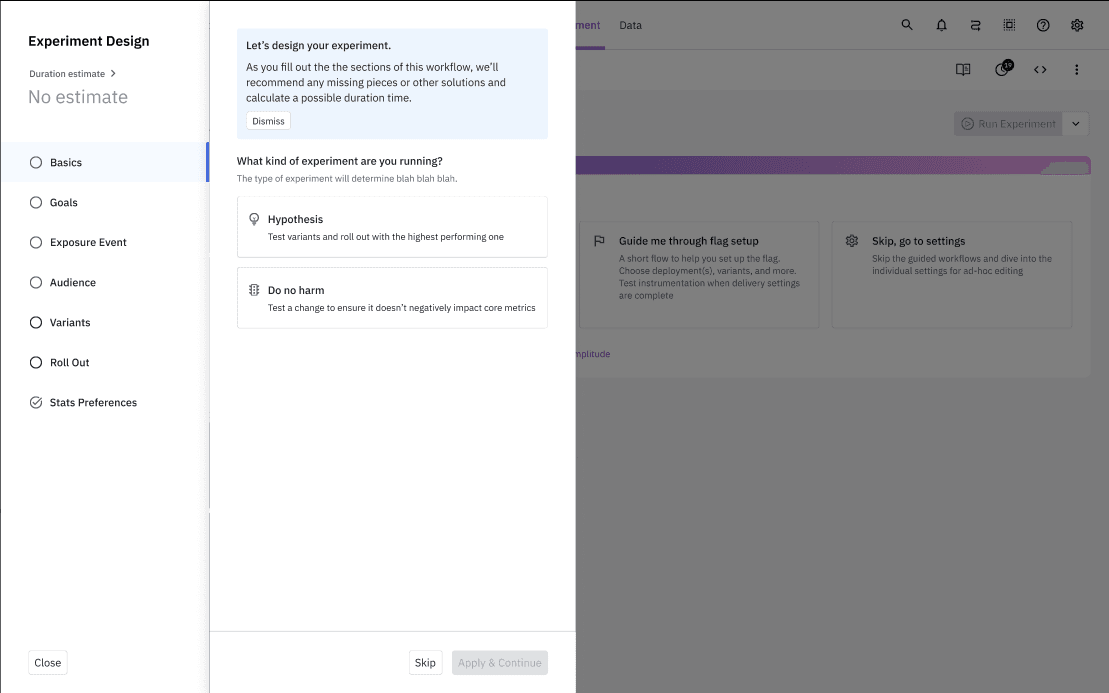Open the Run Experiment dropdown arrow

pyautogui.click(x=1076, y=124)
